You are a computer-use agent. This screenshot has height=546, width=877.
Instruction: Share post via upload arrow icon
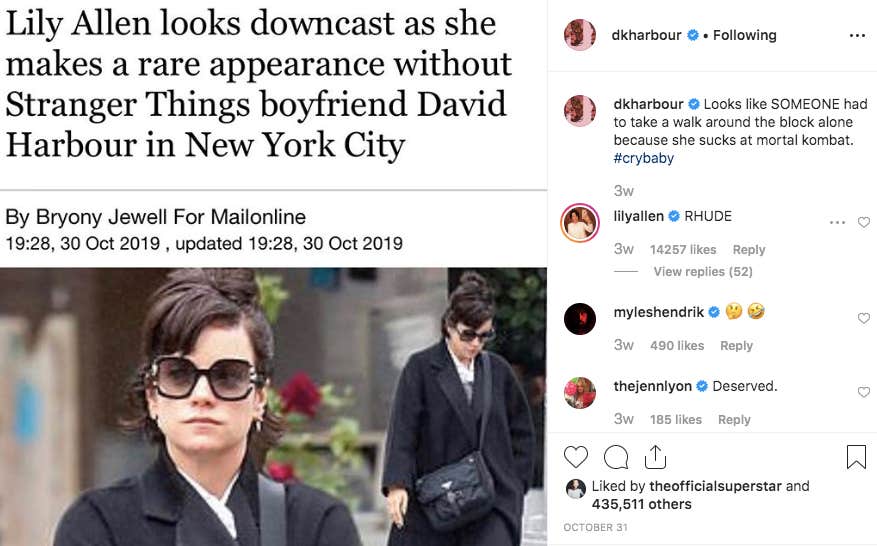pyautogui.click(x=655, y=457)
